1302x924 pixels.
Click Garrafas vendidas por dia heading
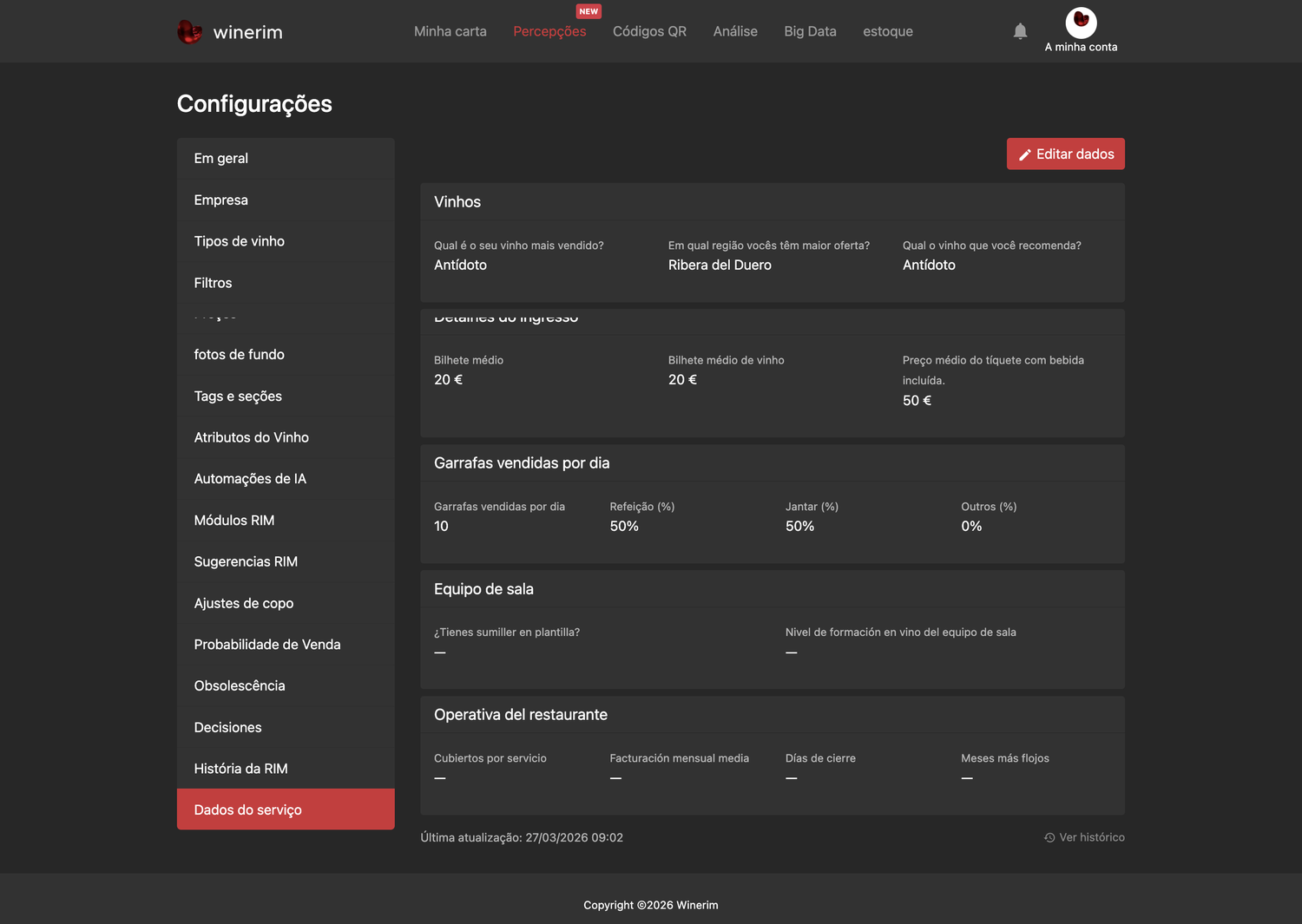(x=522, y=463)
